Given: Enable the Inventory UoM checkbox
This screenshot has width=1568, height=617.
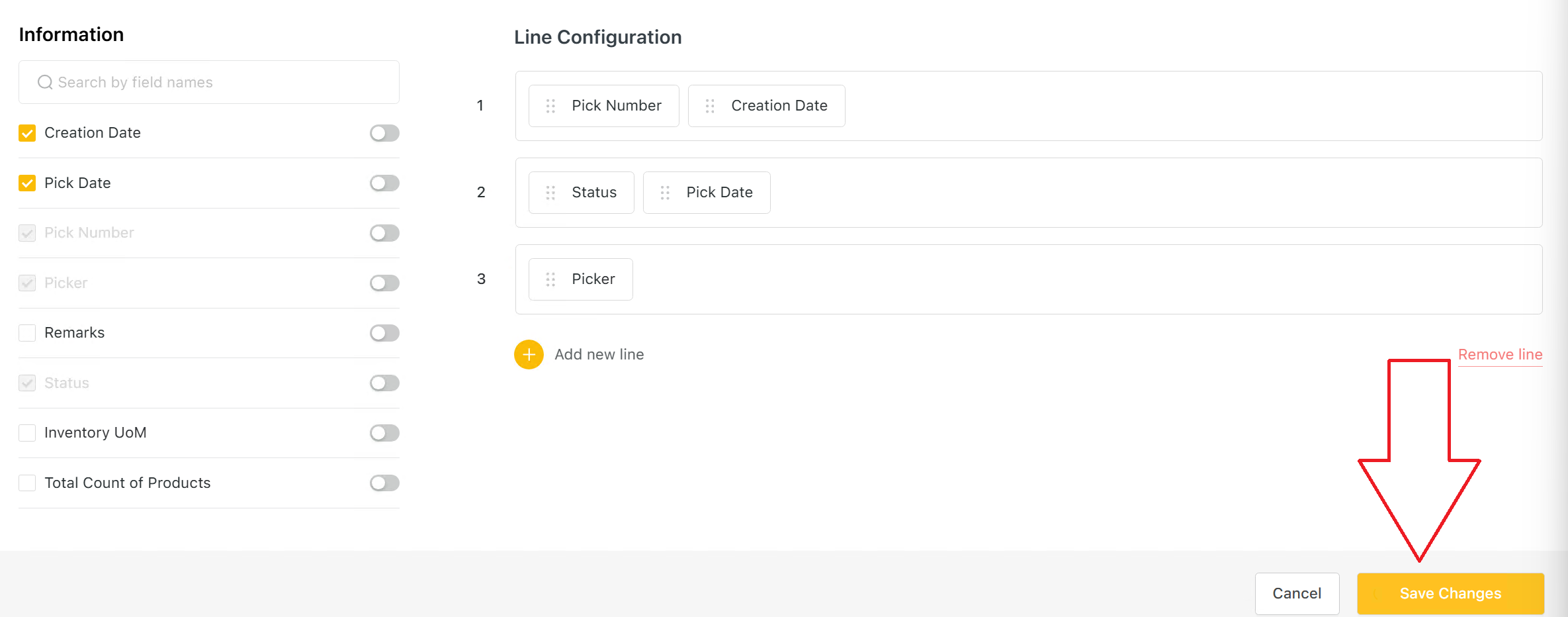Looking at the screenshot, I should point(27,433).
